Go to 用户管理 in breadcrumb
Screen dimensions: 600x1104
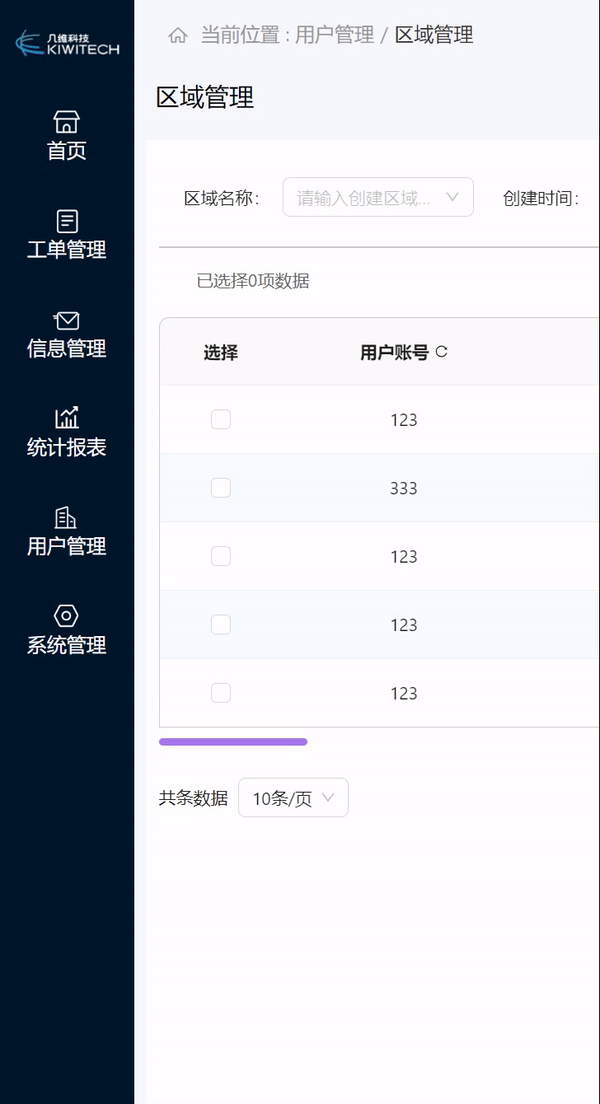point(334,34)
